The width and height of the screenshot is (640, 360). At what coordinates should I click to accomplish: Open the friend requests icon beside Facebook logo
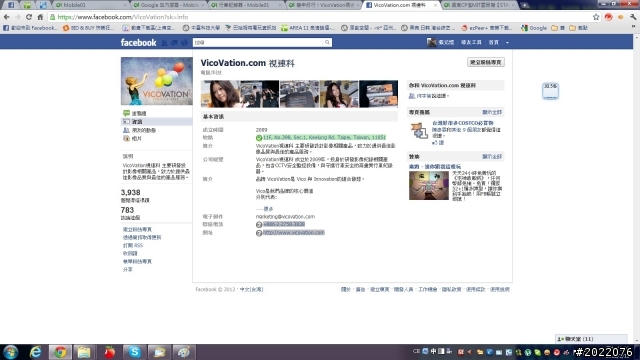point(164,42)
